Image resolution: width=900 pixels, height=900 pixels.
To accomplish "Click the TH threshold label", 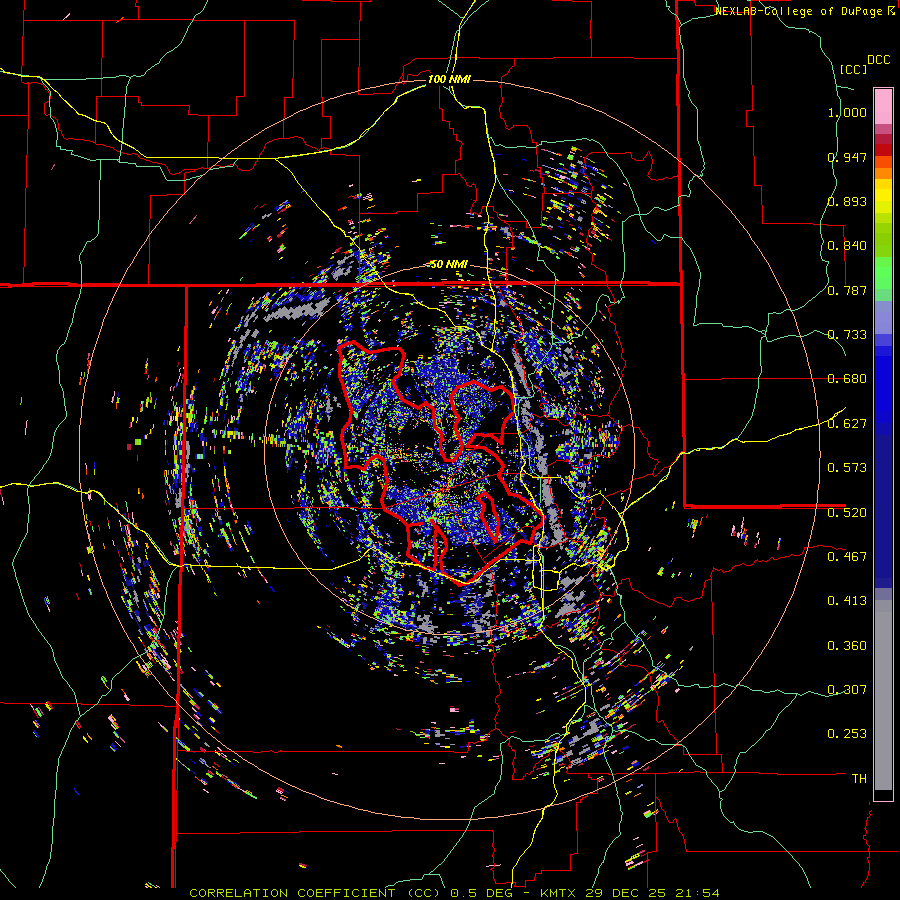I will point(859,779).
